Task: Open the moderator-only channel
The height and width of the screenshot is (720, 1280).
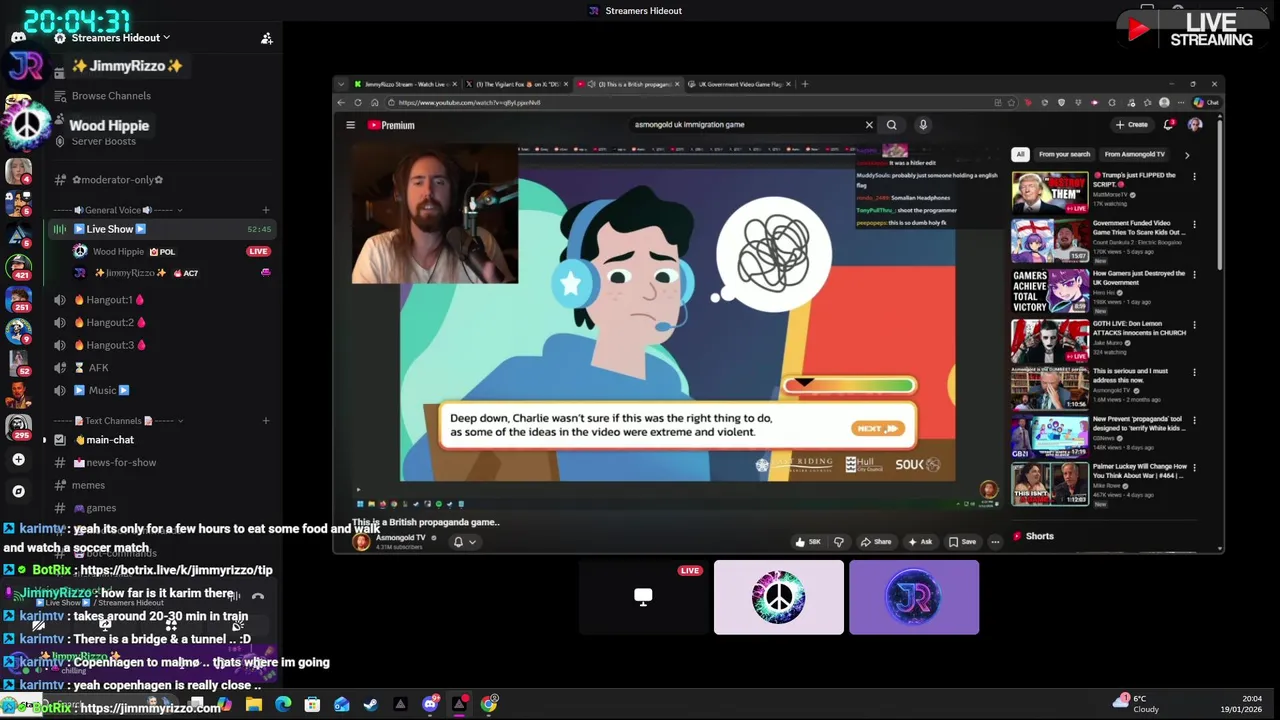Action: pos(117,180)
